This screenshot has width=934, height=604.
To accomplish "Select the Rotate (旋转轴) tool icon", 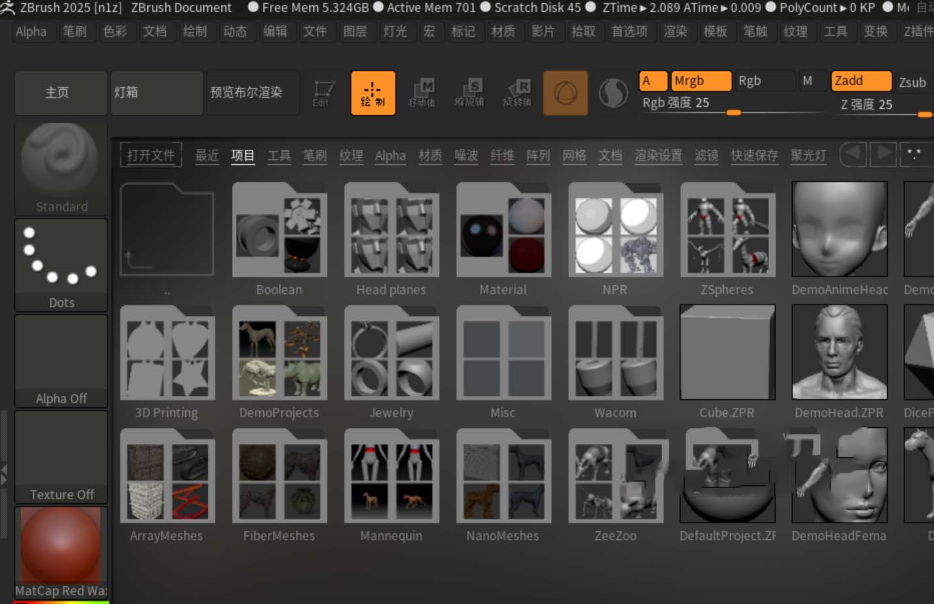I will click(517, 93).
